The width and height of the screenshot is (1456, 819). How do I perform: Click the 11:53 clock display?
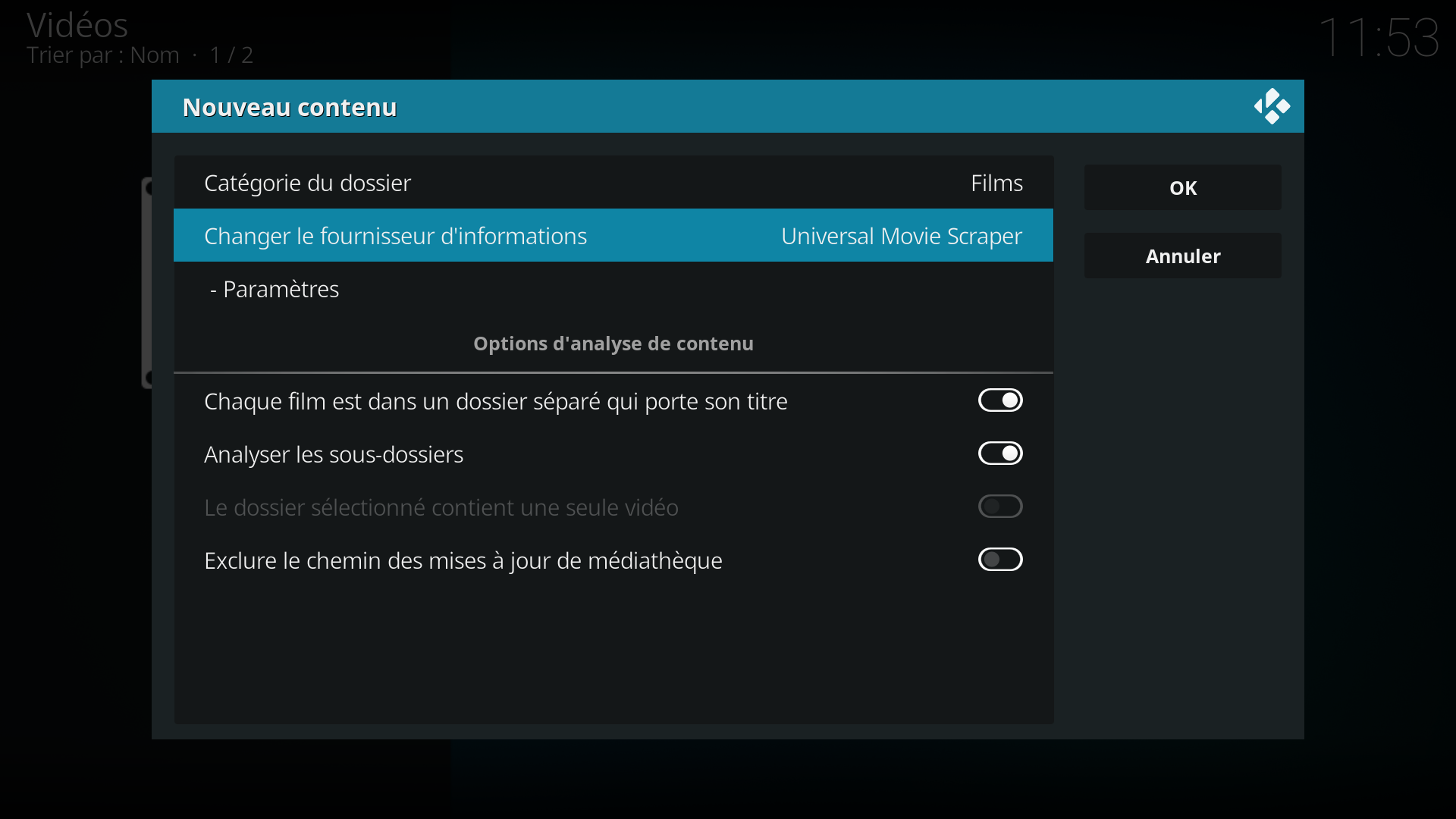tap(1378, 36)
